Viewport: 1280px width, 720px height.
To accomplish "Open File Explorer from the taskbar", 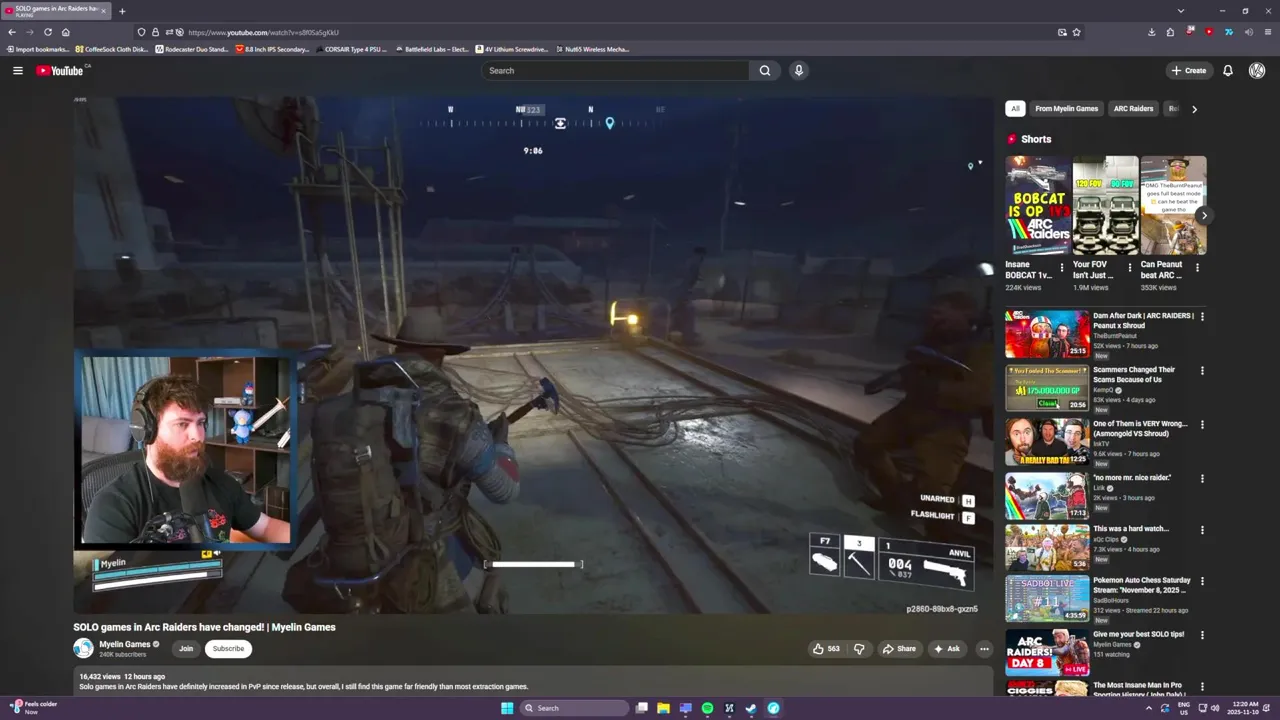I will coord(663,708).
